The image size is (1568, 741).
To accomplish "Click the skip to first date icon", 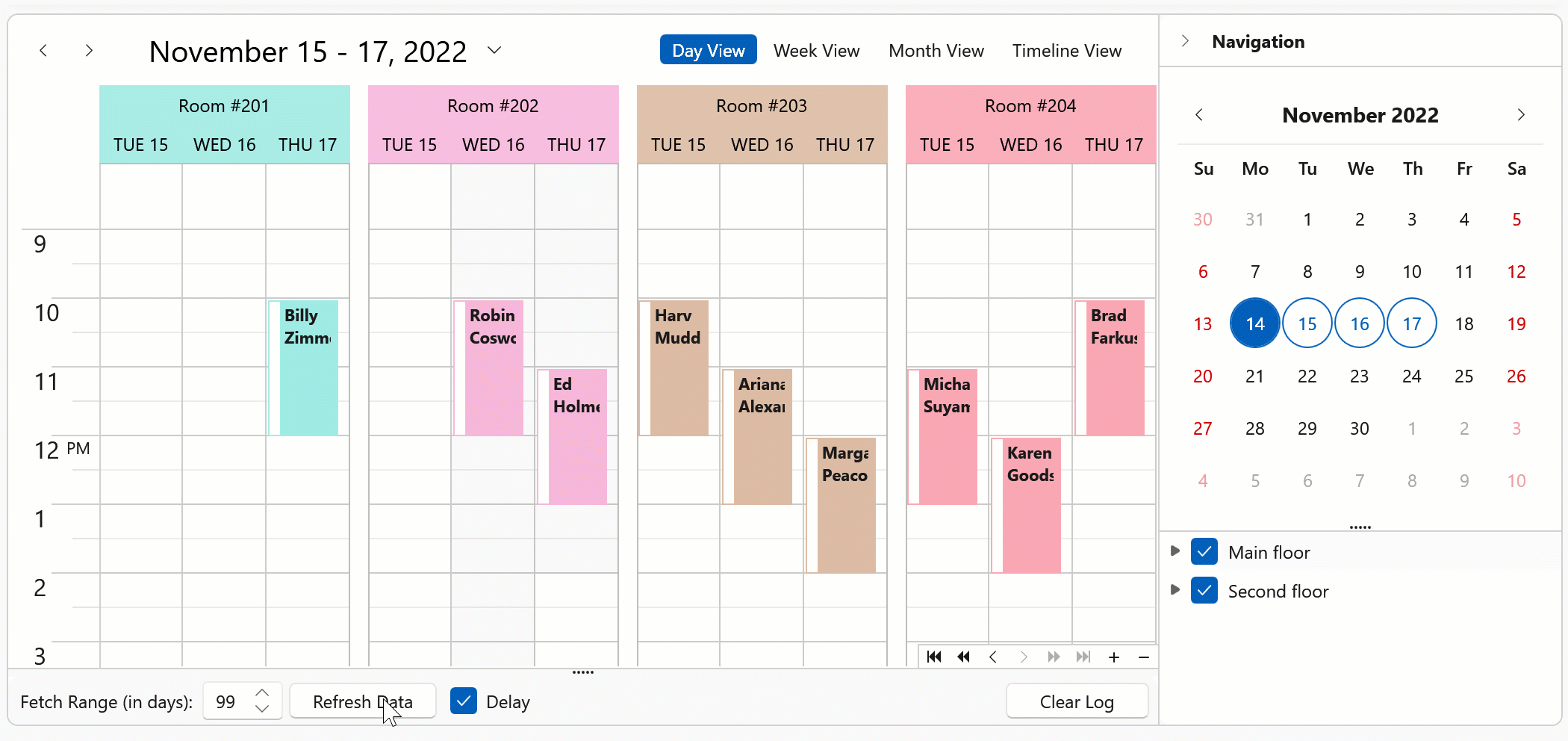I will coord(933,657).
